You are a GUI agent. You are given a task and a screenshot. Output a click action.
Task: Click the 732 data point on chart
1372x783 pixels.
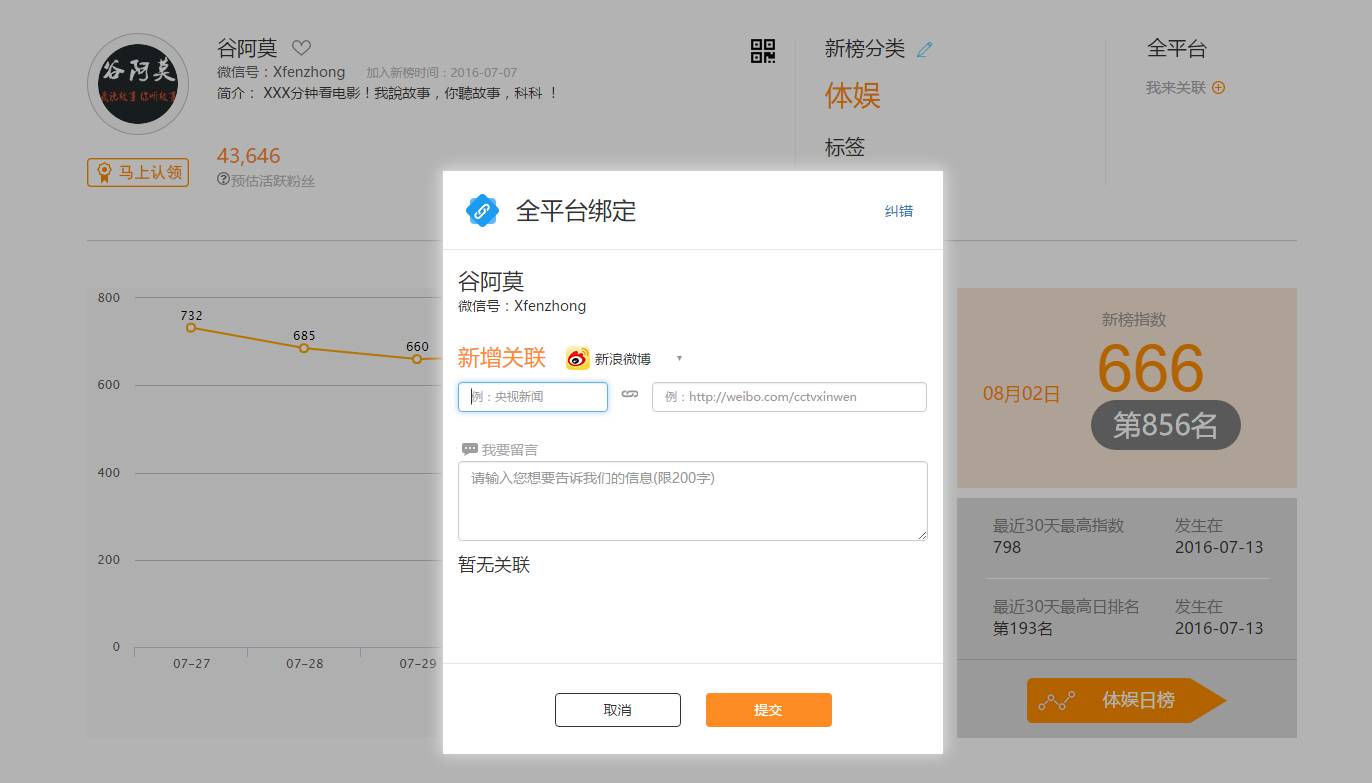(x=191, y=328)
